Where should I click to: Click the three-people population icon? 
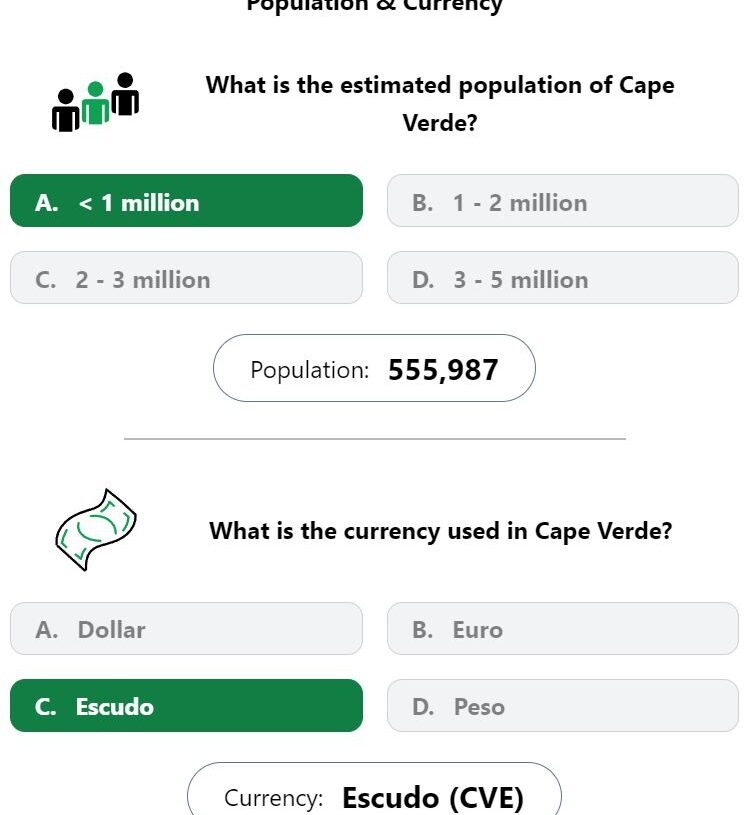coord(95,102)
